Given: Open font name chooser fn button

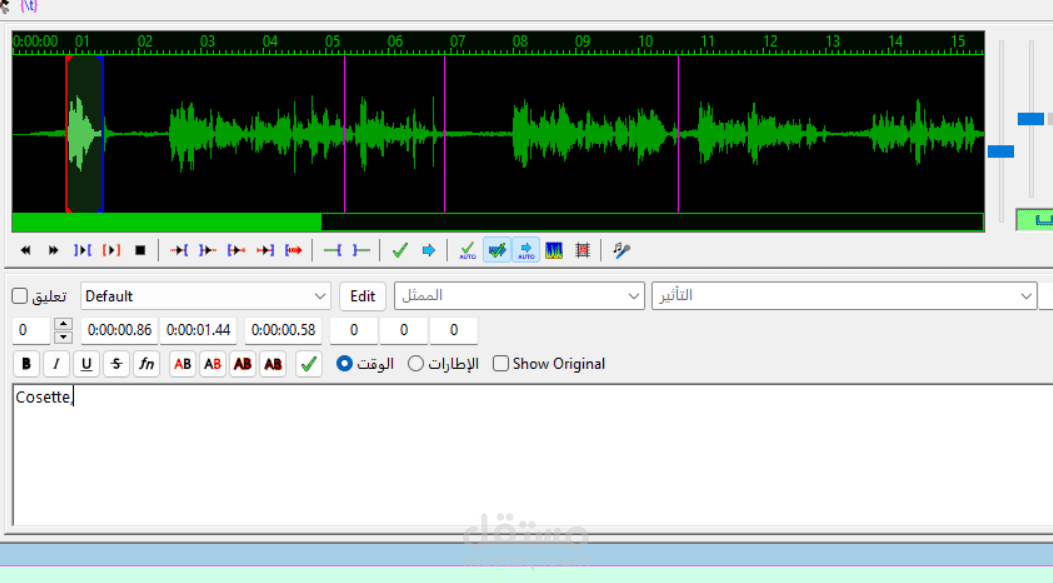Looking at the screenshot, I should [146, 364].
